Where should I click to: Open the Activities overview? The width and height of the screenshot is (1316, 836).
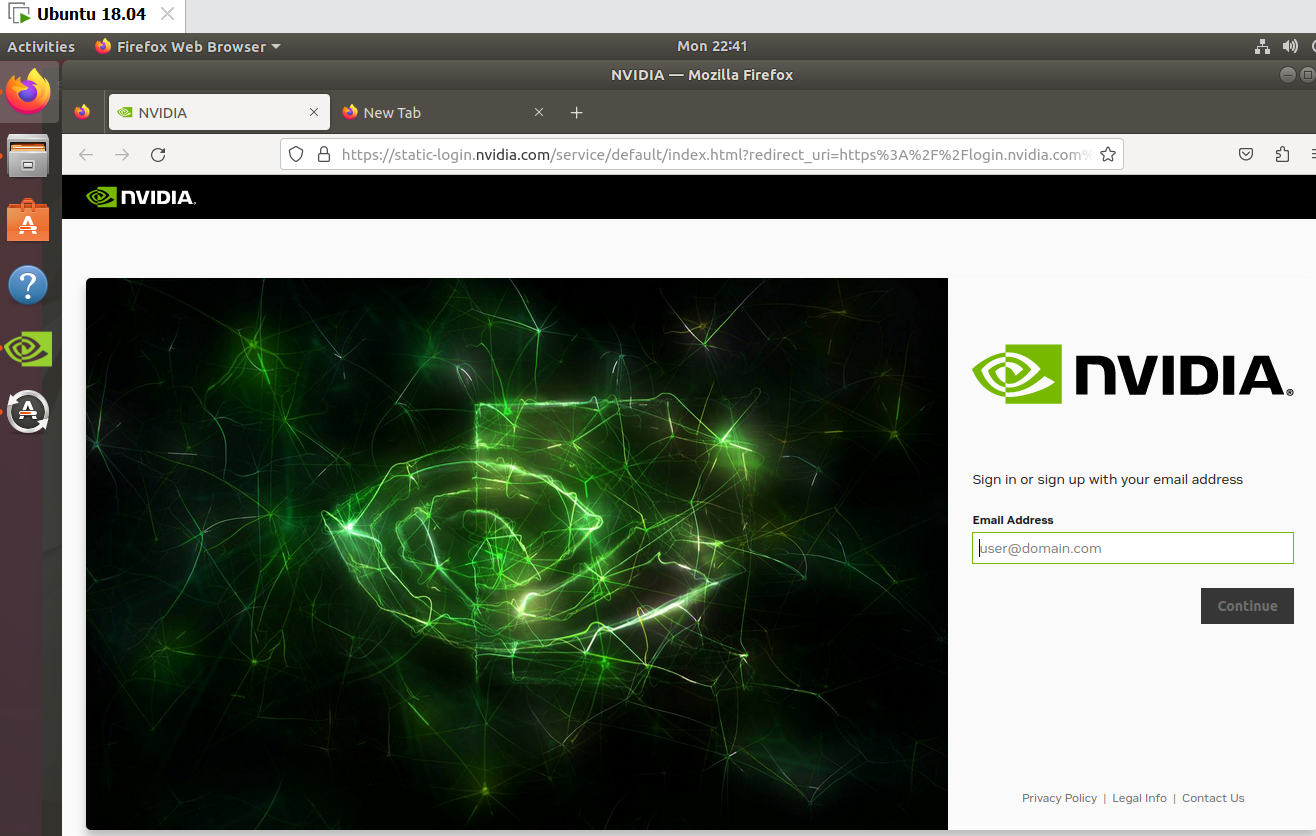click(41, 46)
